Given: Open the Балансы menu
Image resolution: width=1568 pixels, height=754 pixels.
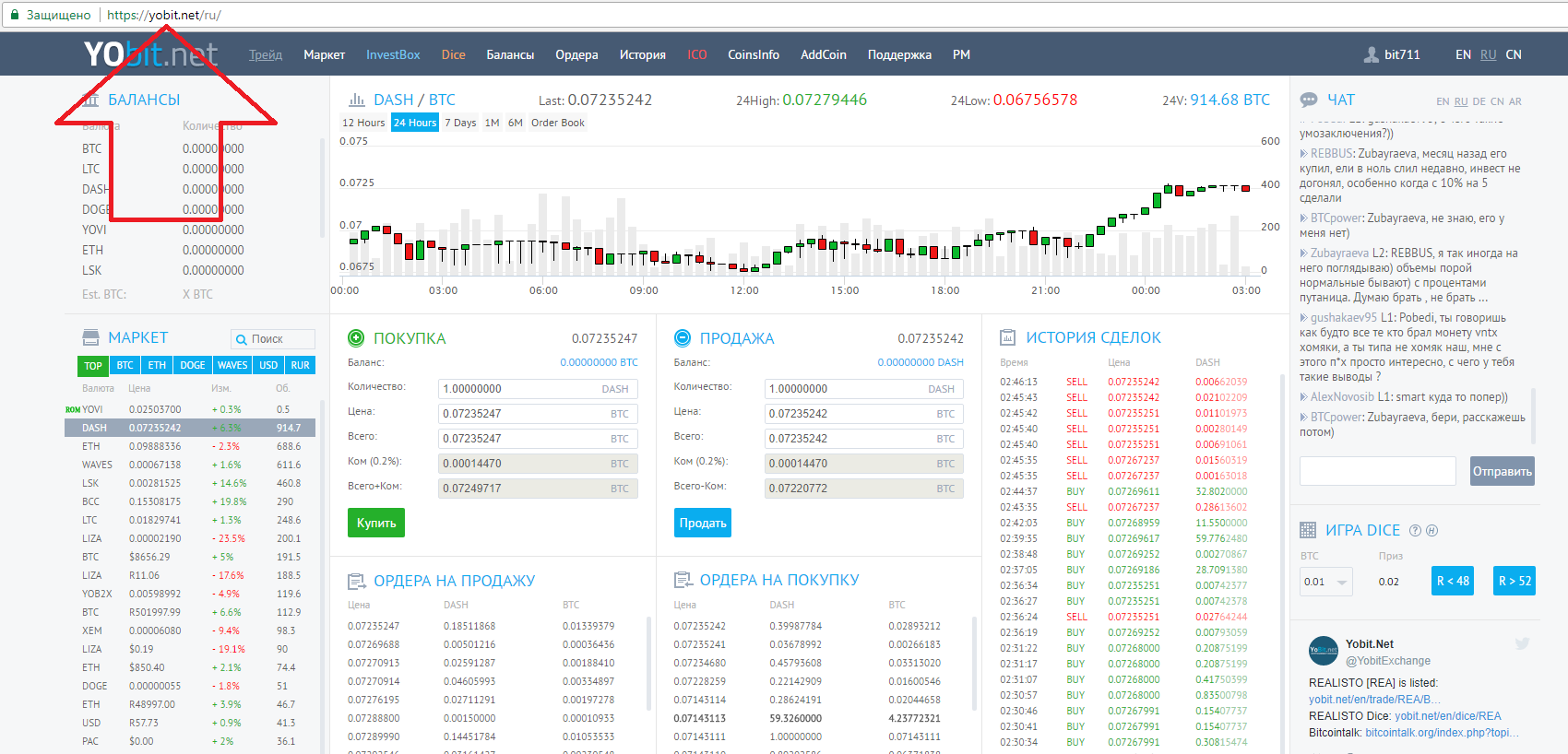Looking at the screenshot, I should click(511, 54).
